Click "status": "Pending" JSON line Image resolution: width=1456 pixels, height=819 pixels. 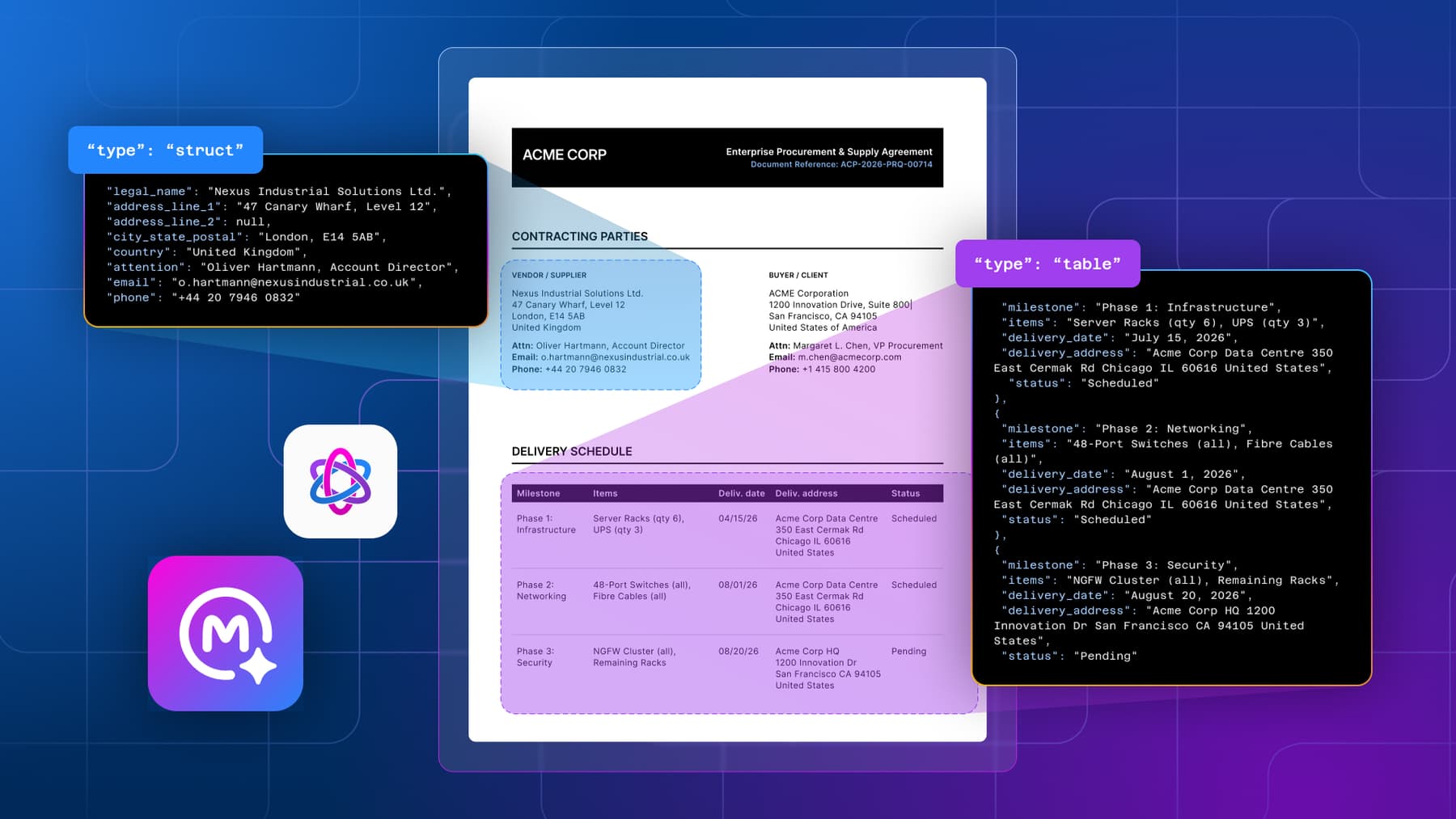1069,656
